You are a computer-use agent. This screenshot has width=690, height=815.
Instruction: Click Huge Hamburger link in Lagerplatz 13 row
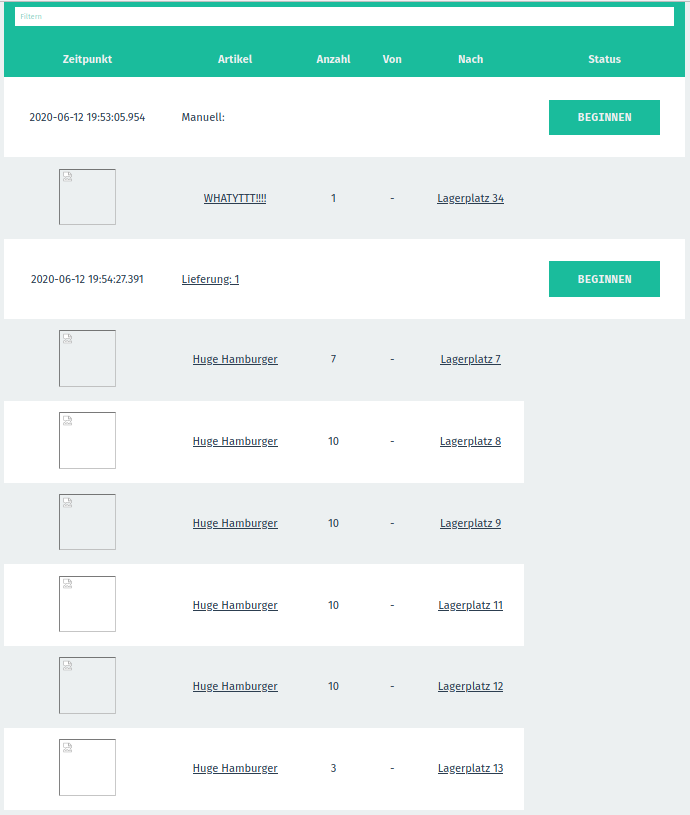235,768
